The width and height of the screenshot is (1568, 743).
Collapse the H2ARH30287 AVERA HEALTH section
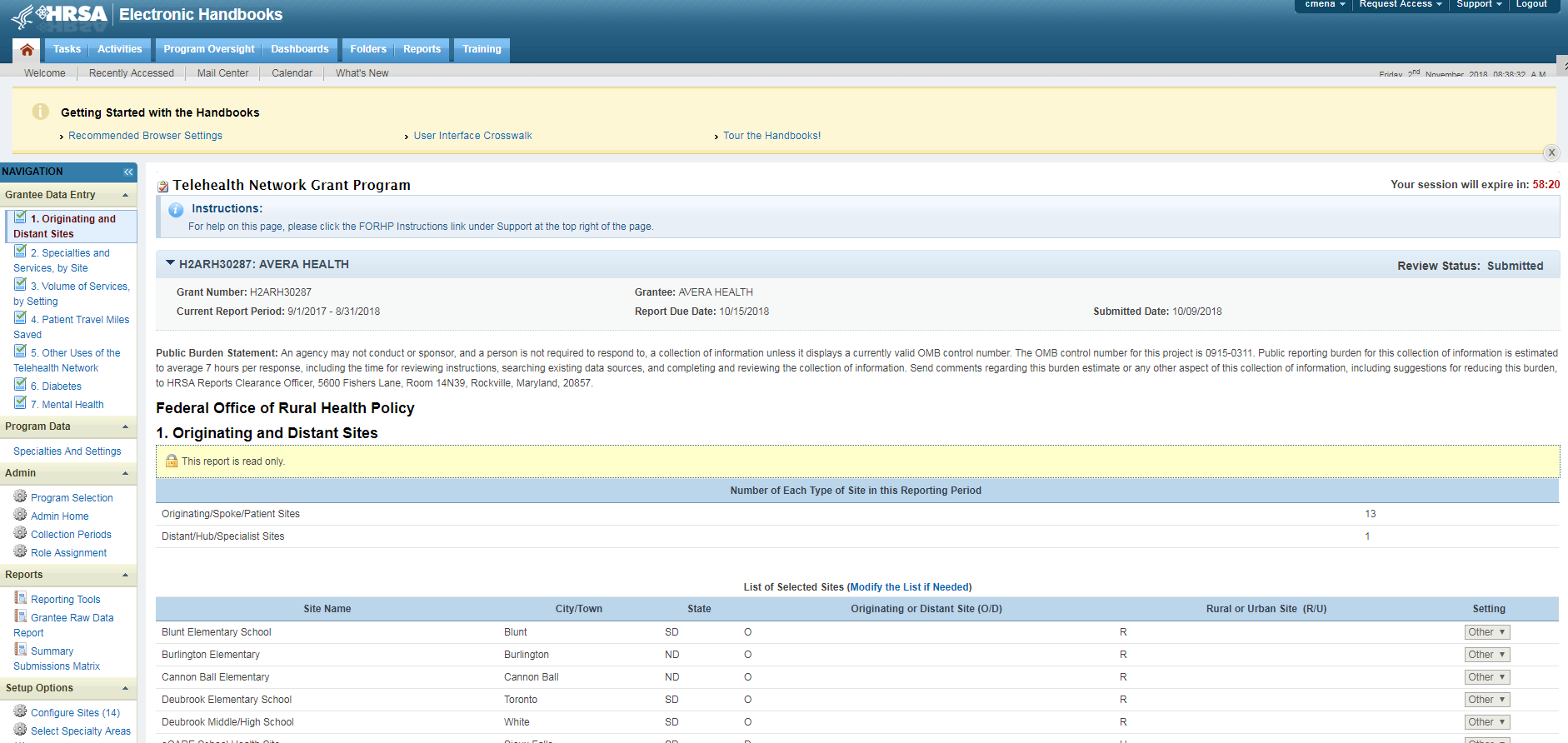170,263
